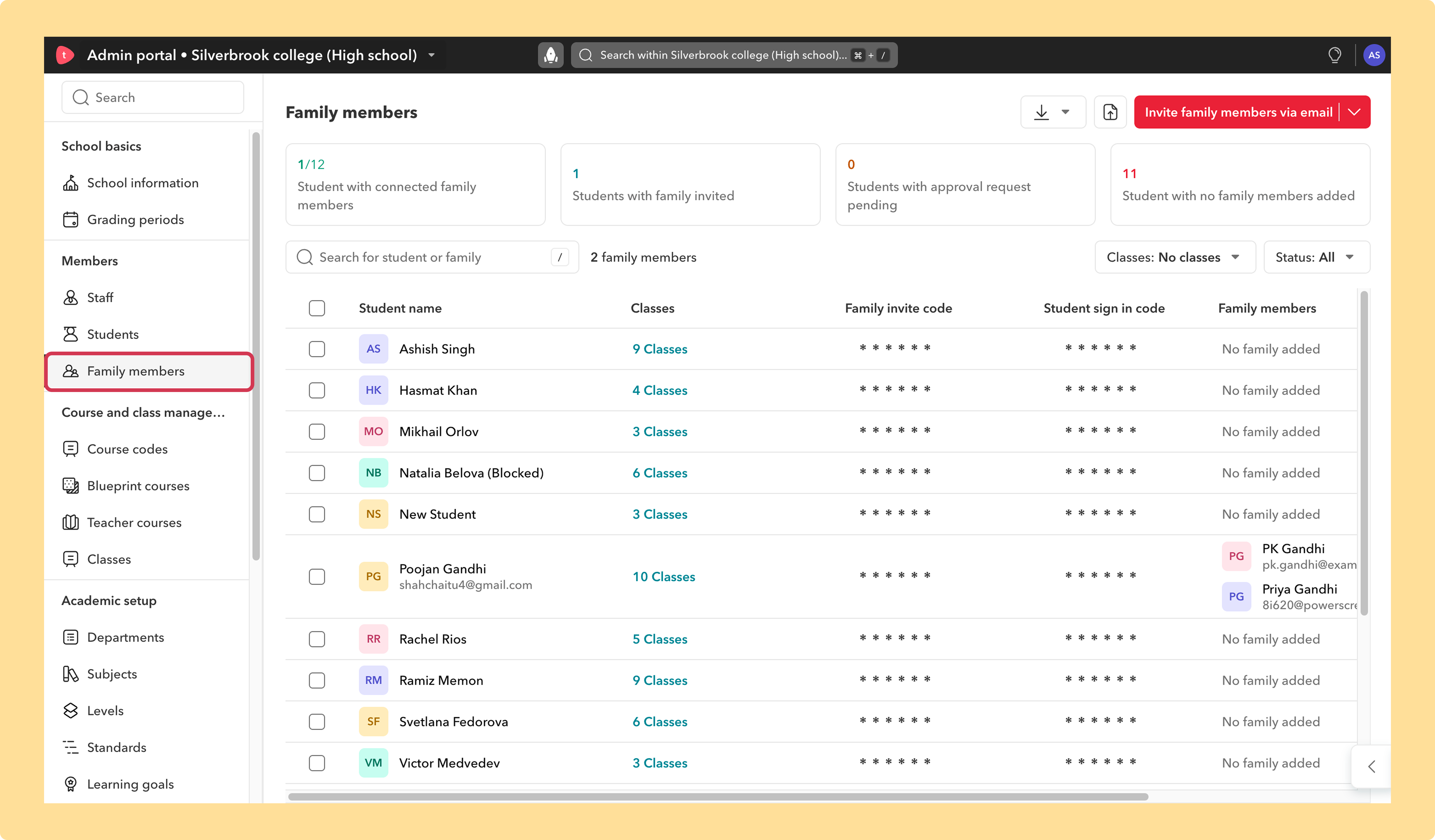The height and width of the screenshot is (840, 1435).
Task: Click Invite family members via email
Action: coord(1238,112)
